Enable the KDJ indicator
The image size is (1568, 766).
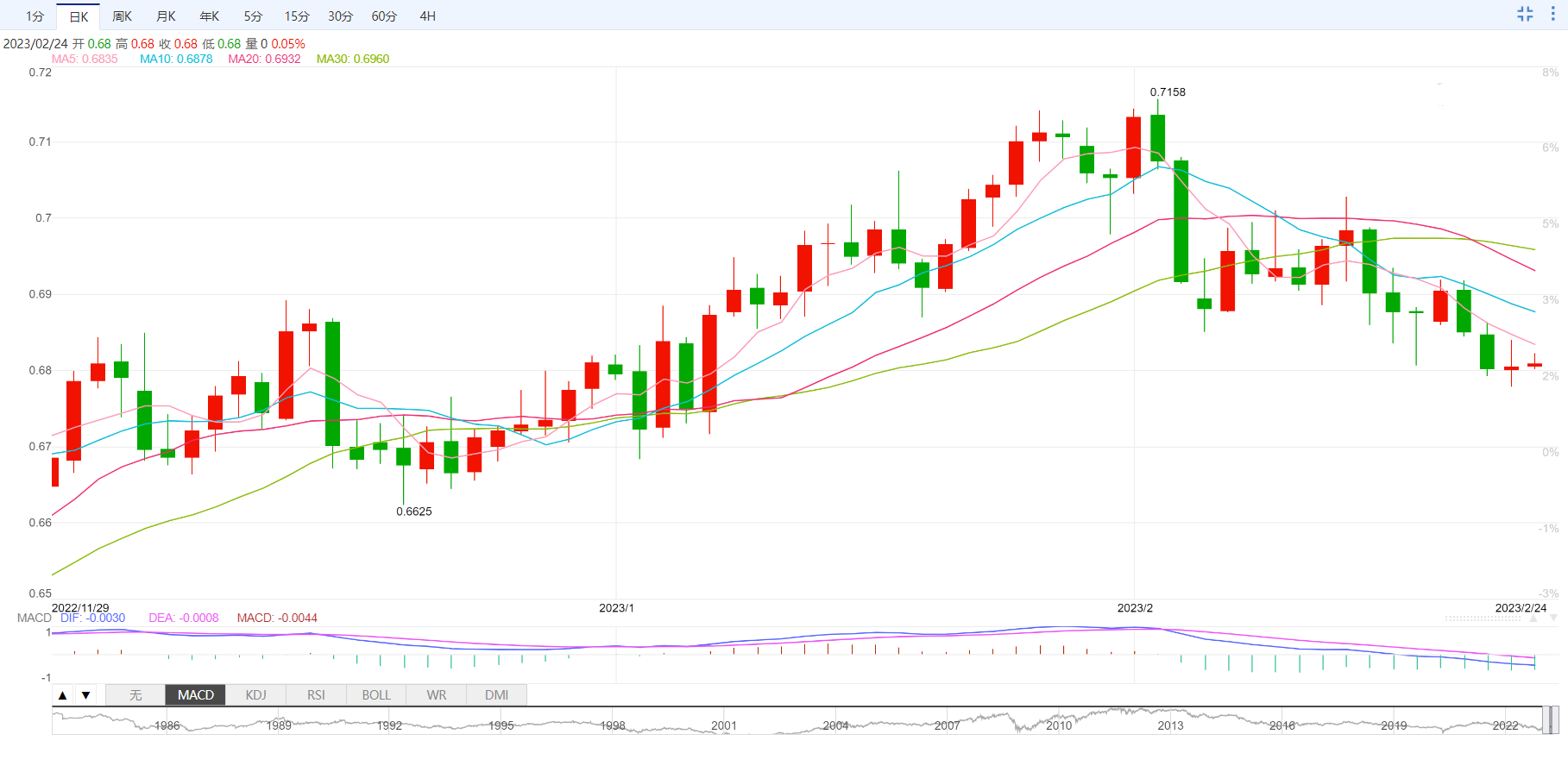[255, 695]
